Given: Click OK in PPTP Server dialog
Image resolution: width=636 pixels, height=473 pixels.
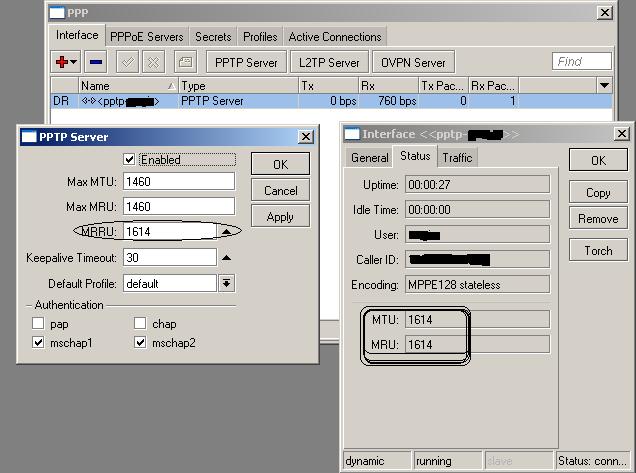Looking at the screenshot, I should [280, 164].
